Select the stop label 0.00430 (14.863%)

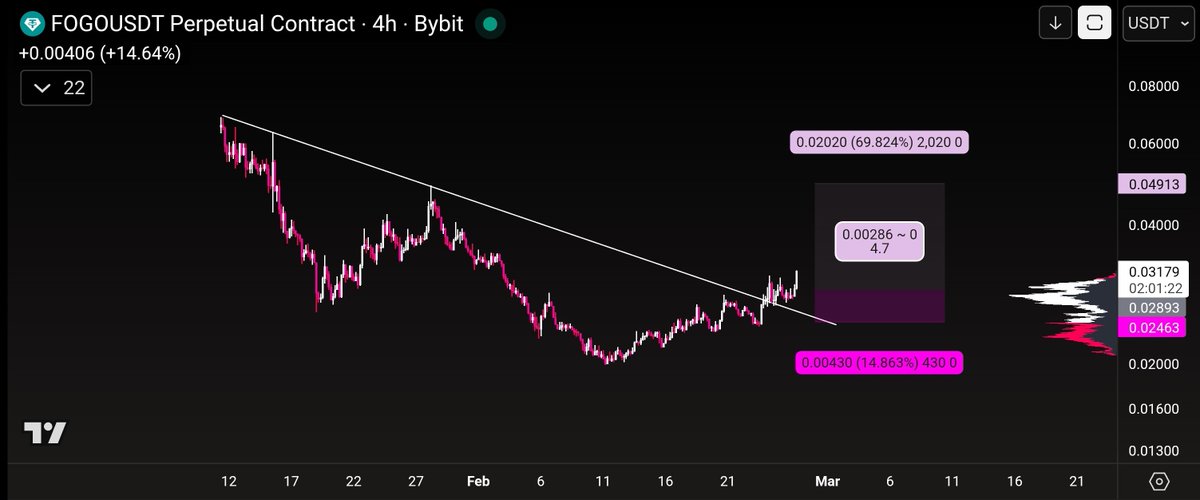879,363
